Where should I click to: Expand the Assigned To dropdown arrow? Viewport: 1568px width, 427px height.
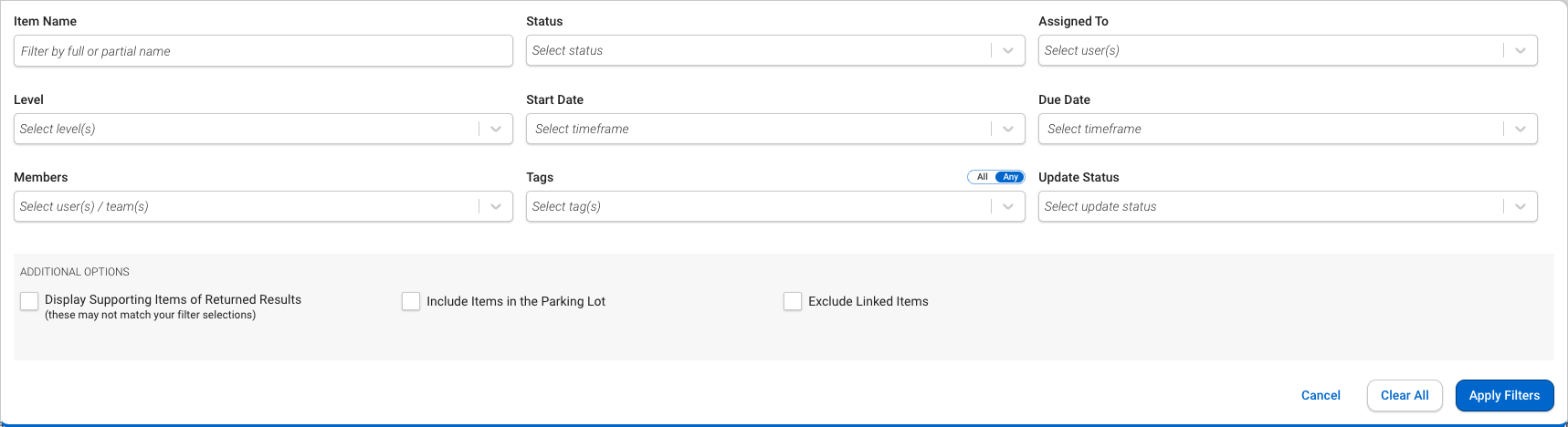(x=1520, y=51)
